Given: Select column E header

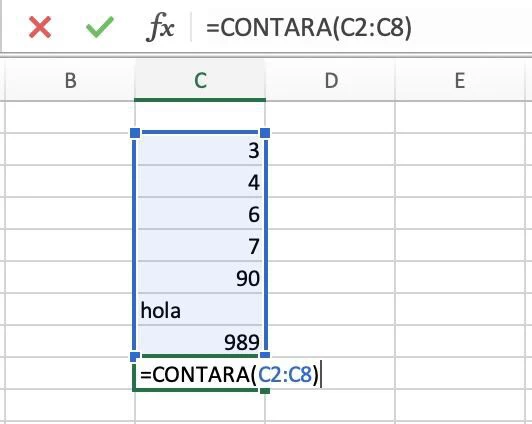Looking at the screenshot, I should (x=460, y=81).
